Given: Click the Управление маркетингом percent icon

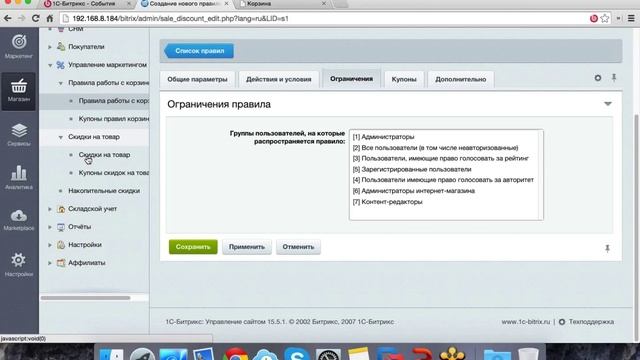Looking at the screenshot, I should coord(61,64).
